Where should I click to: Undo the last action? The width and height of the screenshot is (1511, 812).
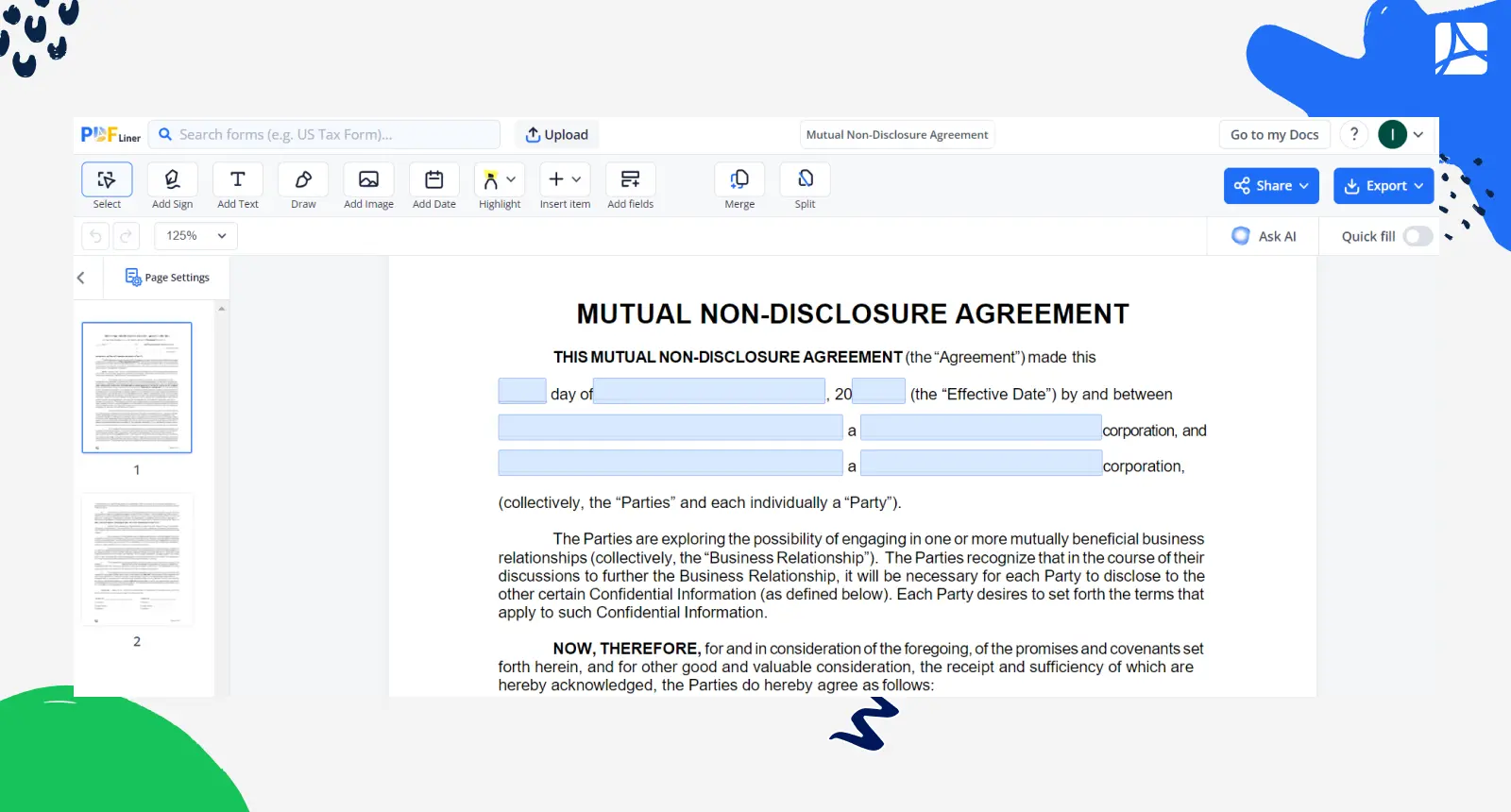coord(95,236)
